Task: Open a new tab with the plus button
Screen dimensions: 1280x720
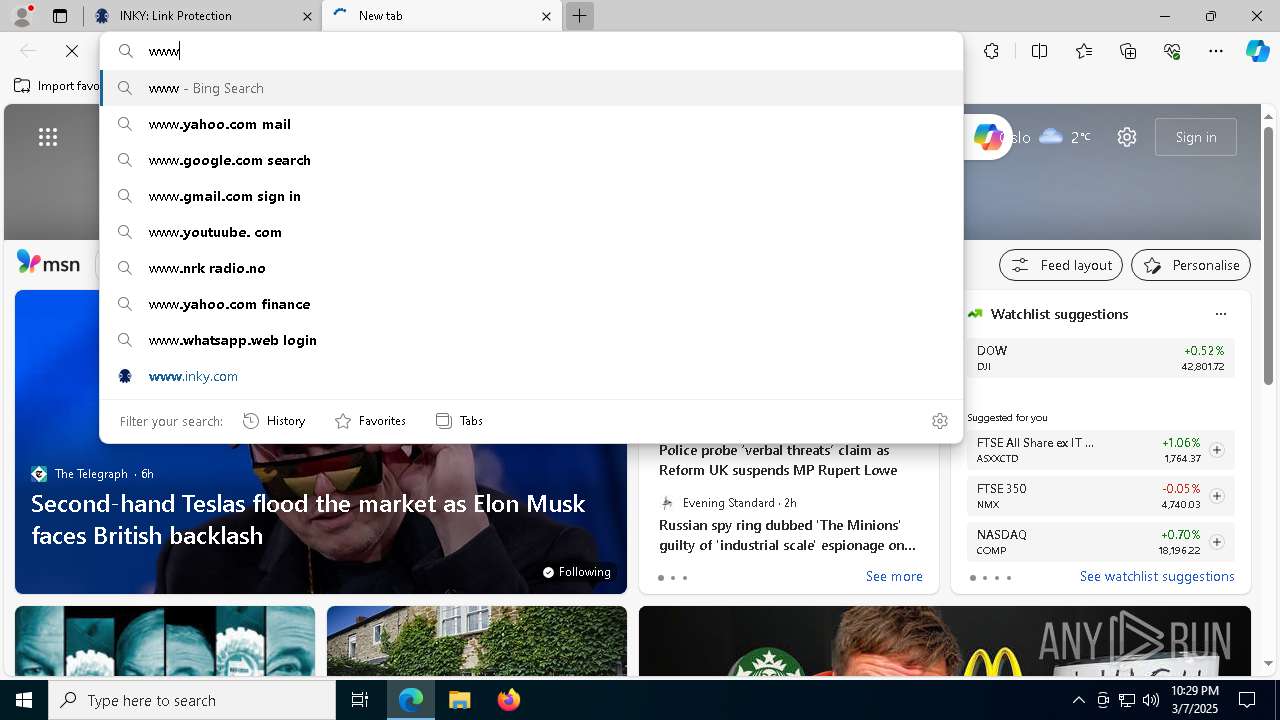Action: (x=579, y=16)
